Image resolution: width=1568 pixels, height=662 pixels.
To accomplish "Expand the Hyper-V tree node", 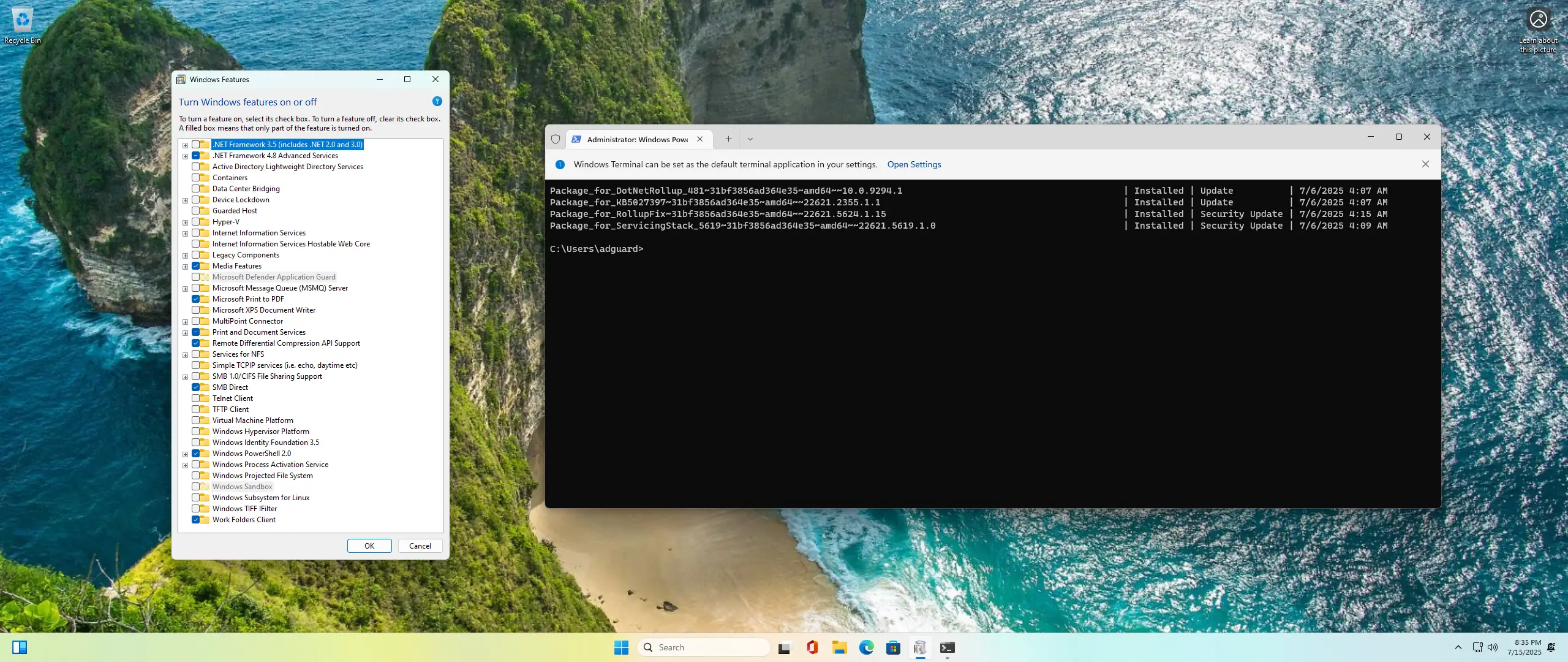I will click(185, 223).
